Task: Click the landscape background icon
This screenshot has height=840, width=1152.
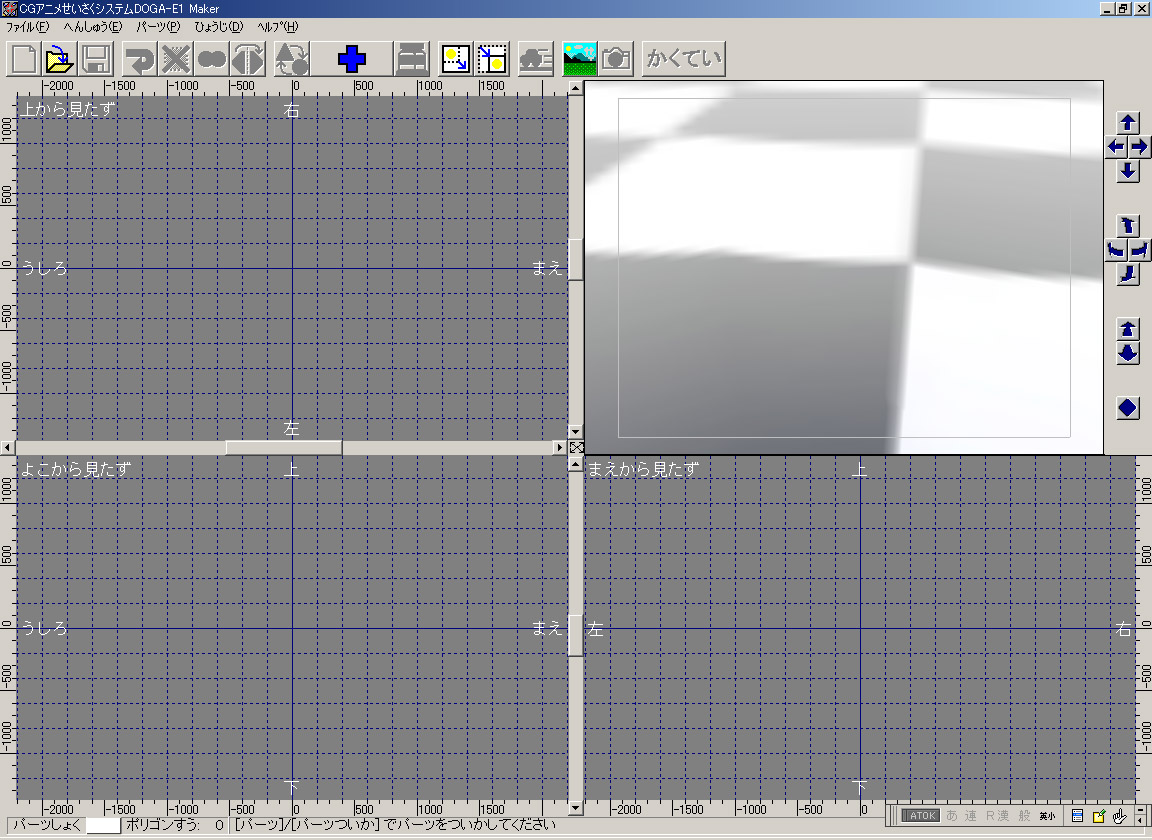Action: pos(580,59)
